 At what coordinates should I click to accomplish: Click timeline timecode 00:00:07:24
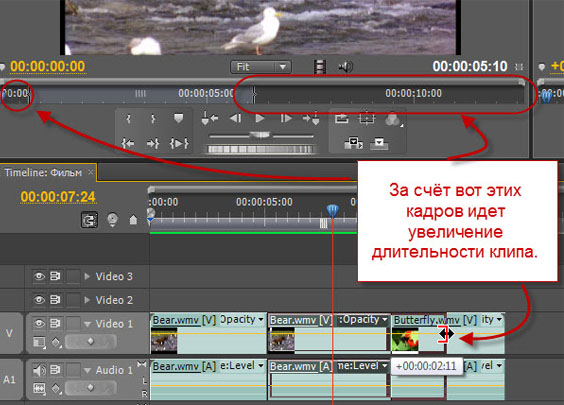click(x=58, y=197)
